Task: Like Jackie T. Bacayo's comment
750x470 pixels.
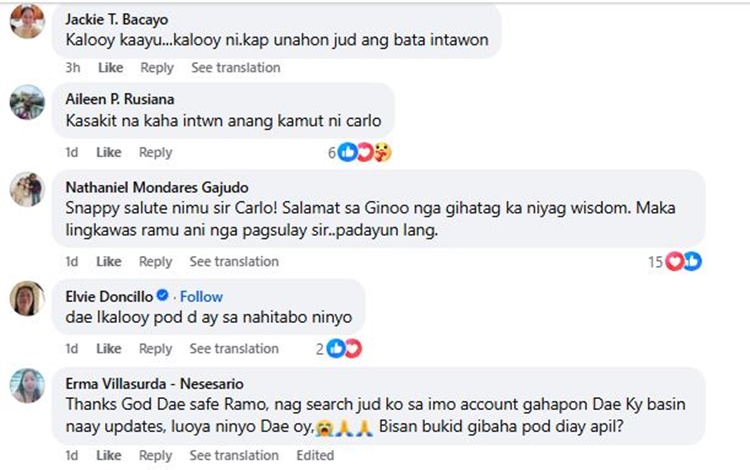Action: click(110, 67)
